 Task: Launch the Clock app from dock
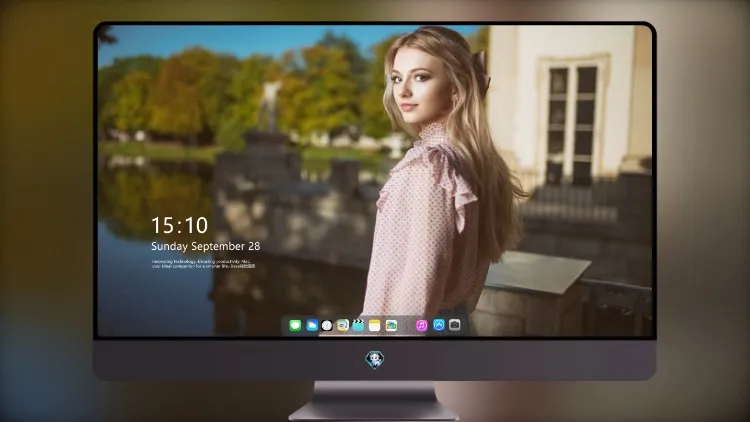(x=327, y=326)
